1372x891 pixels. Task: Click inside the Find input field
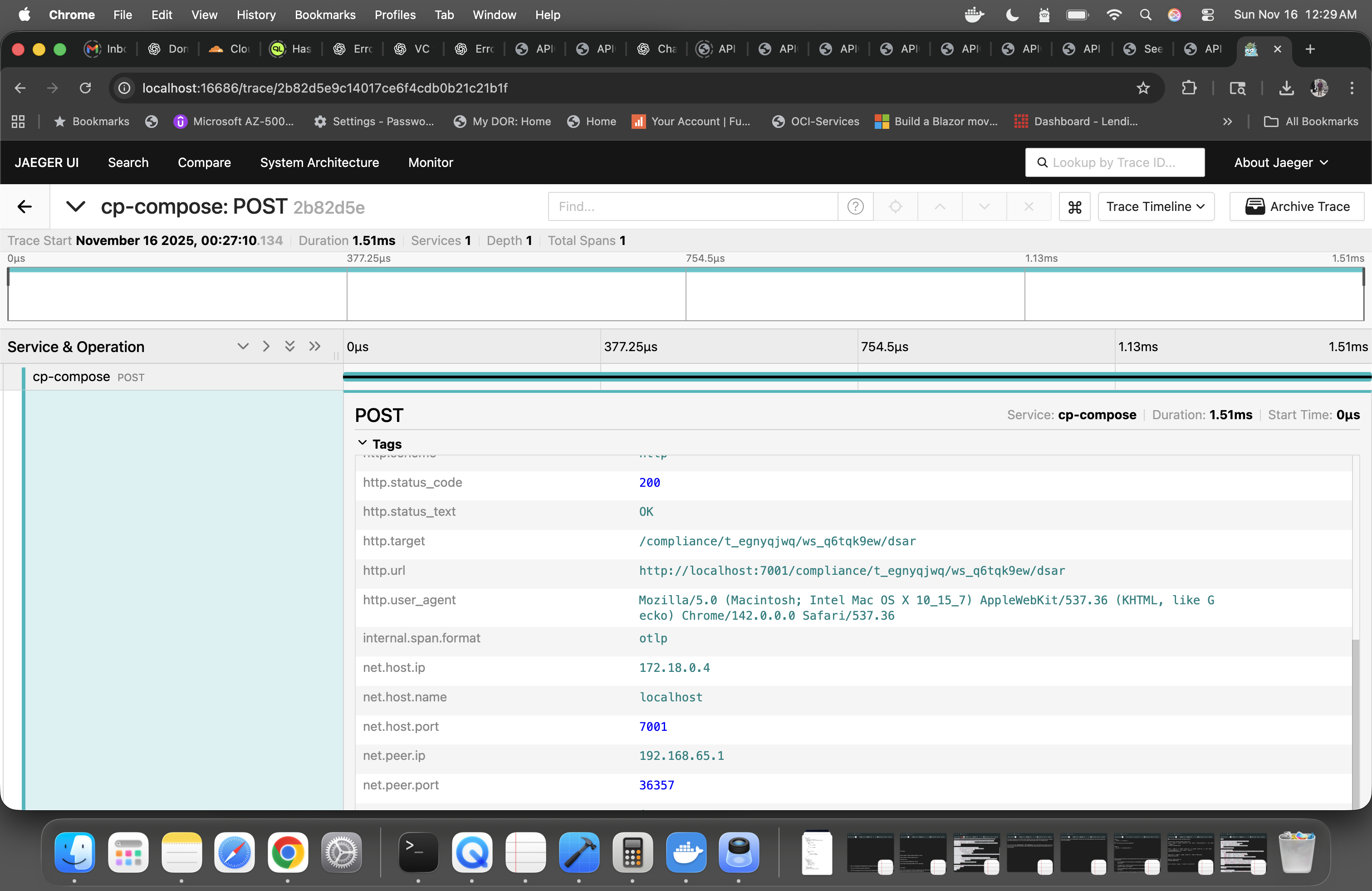point(692,206)
